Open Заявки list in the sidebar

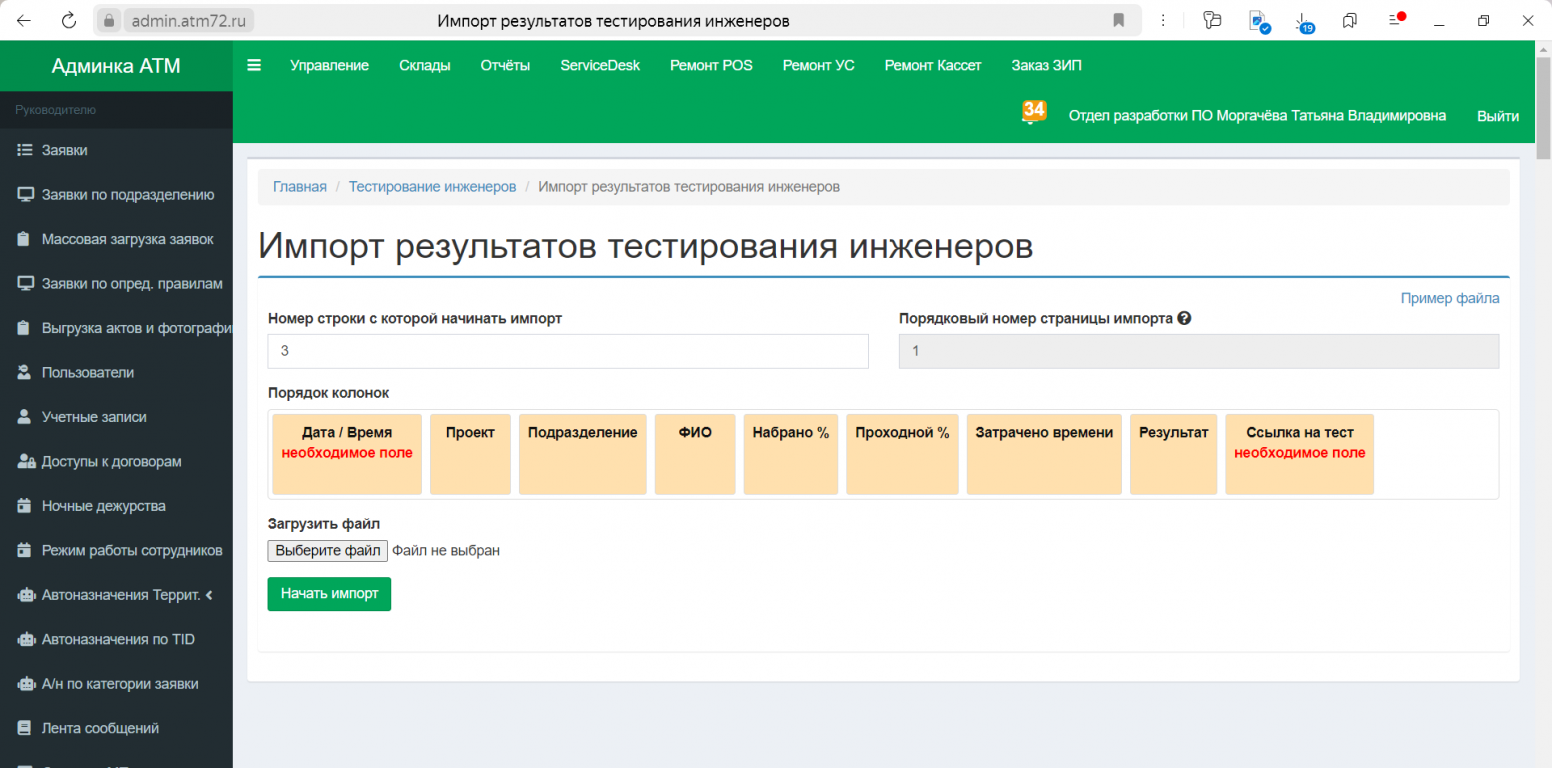pos(64,150)
